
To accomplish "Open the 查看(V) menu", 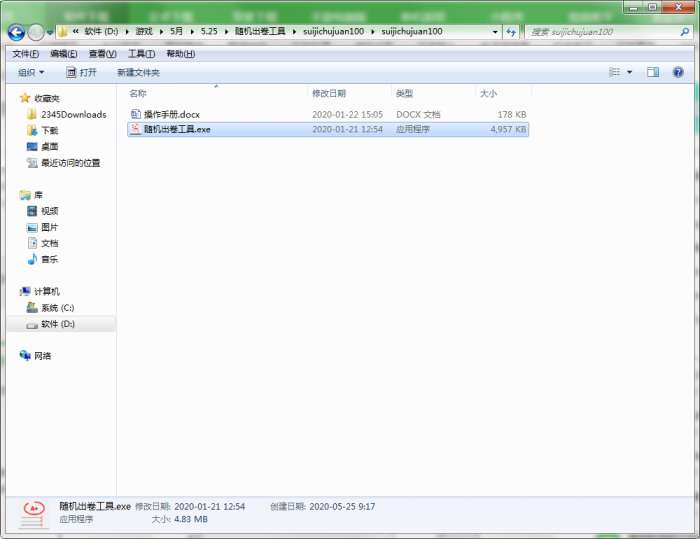I will pyautogui.click(x=103, y=54).
